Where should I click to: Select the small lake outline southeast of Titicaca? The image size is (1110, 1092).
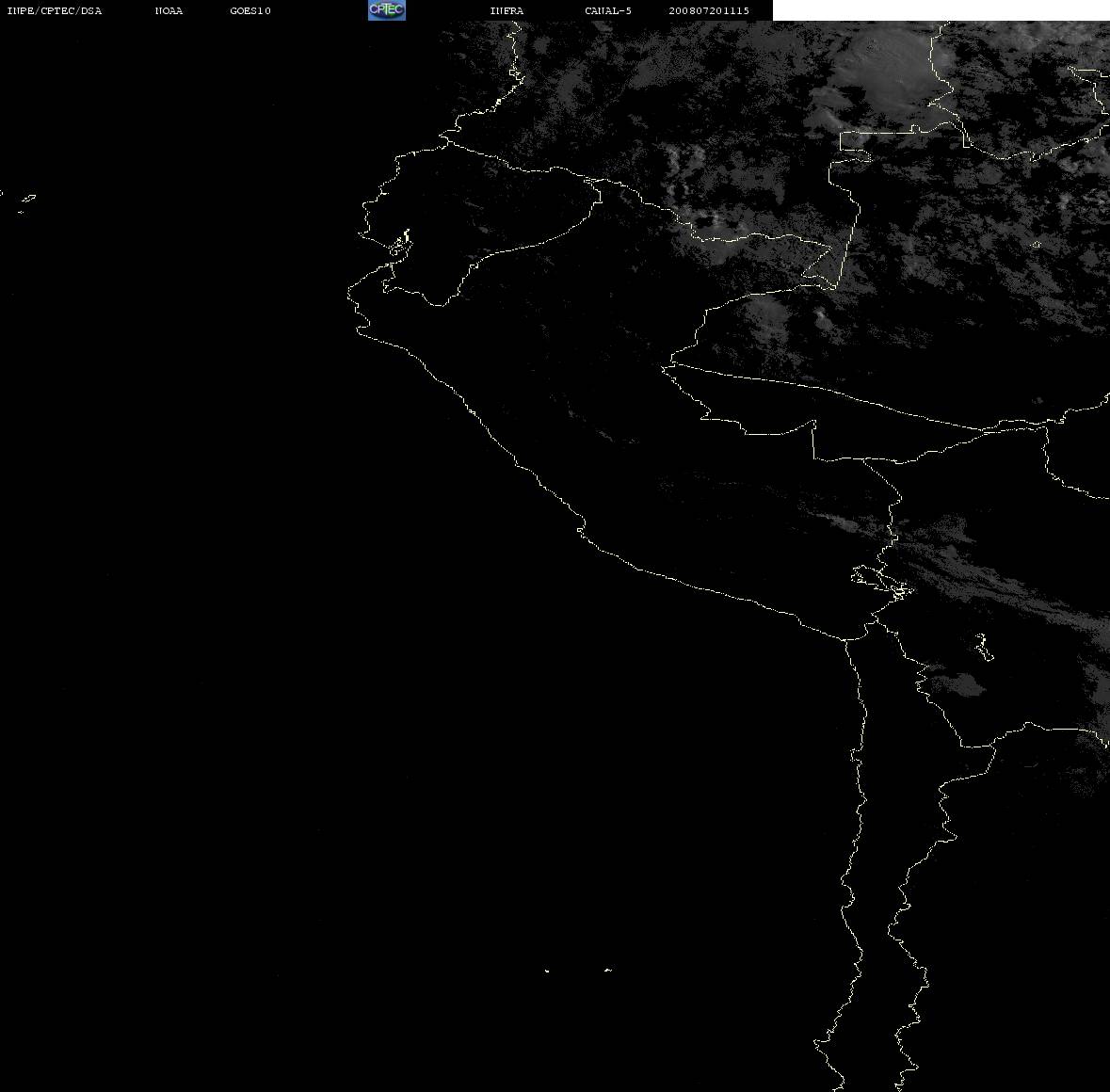tap(983, 647)
